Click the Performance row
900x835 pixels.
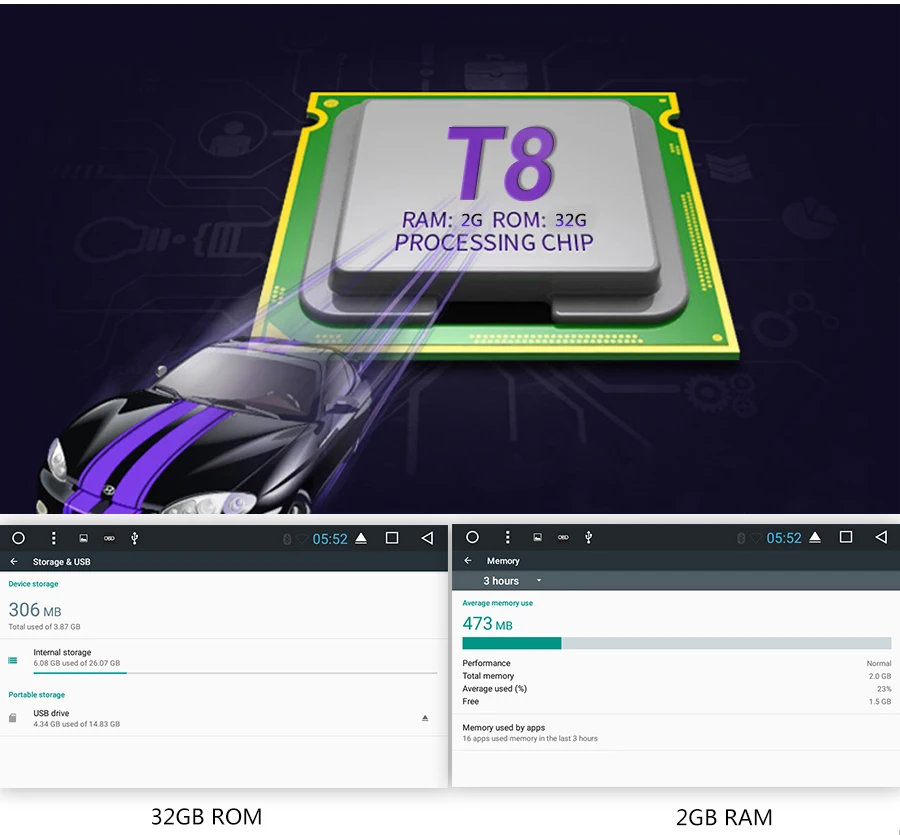677,663
